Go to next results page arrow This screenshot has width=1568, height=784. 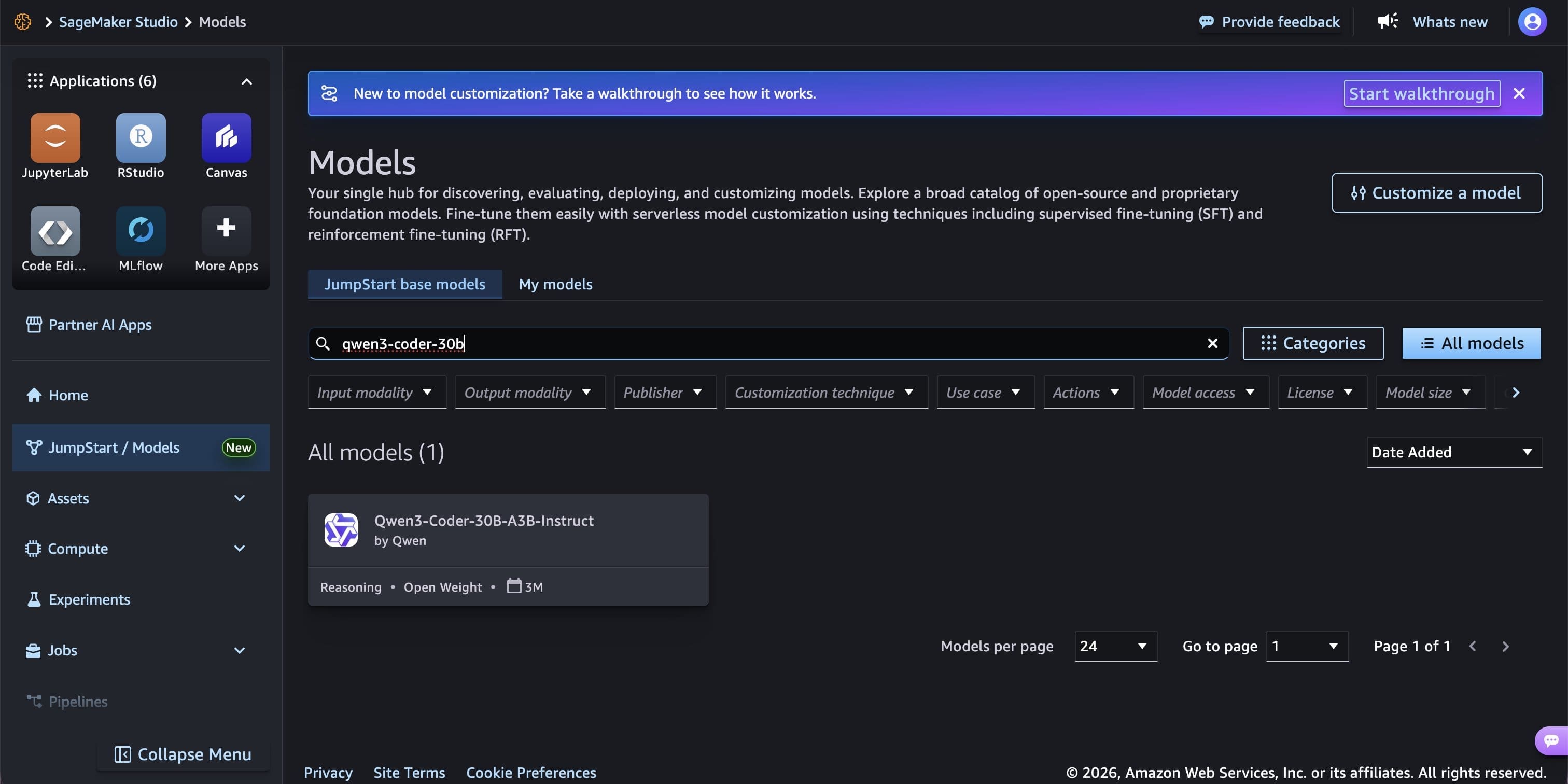(x=1505, y=647)
